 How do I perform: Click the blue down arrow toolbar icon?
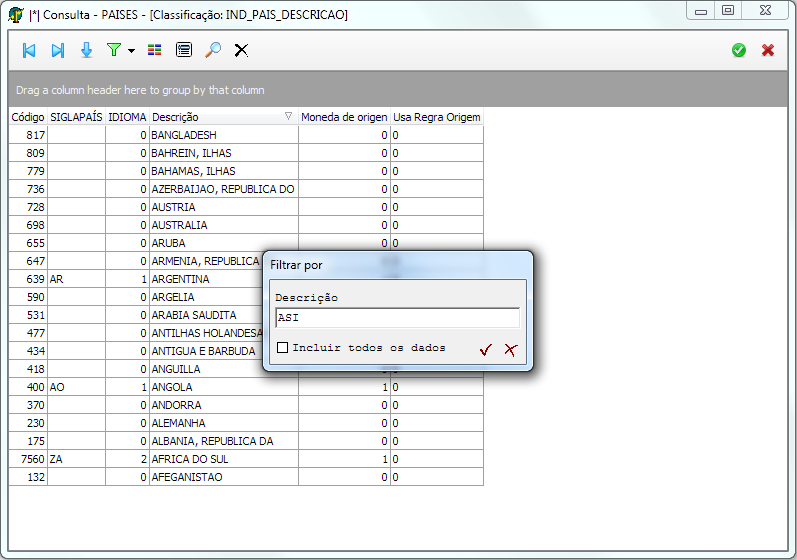[x=86, y=50]
